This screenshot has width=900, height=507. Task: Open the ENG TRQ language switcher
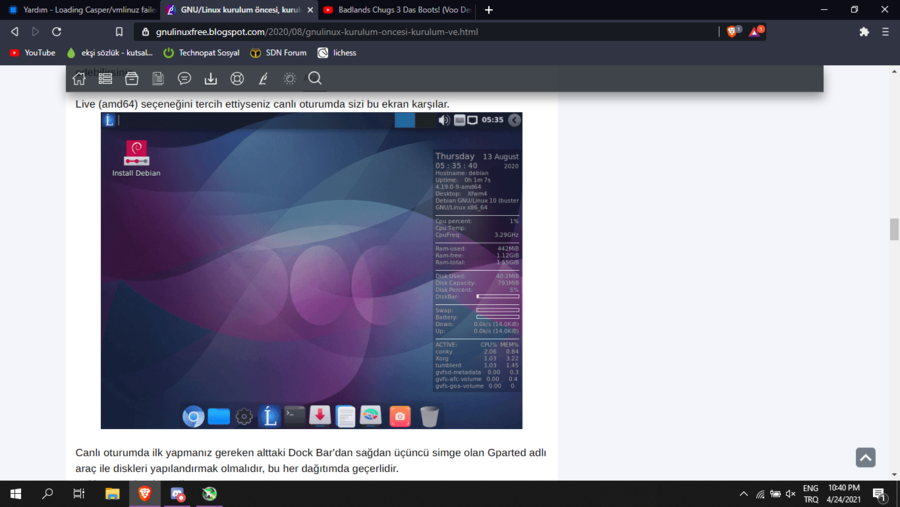click(x=810, y=494)
